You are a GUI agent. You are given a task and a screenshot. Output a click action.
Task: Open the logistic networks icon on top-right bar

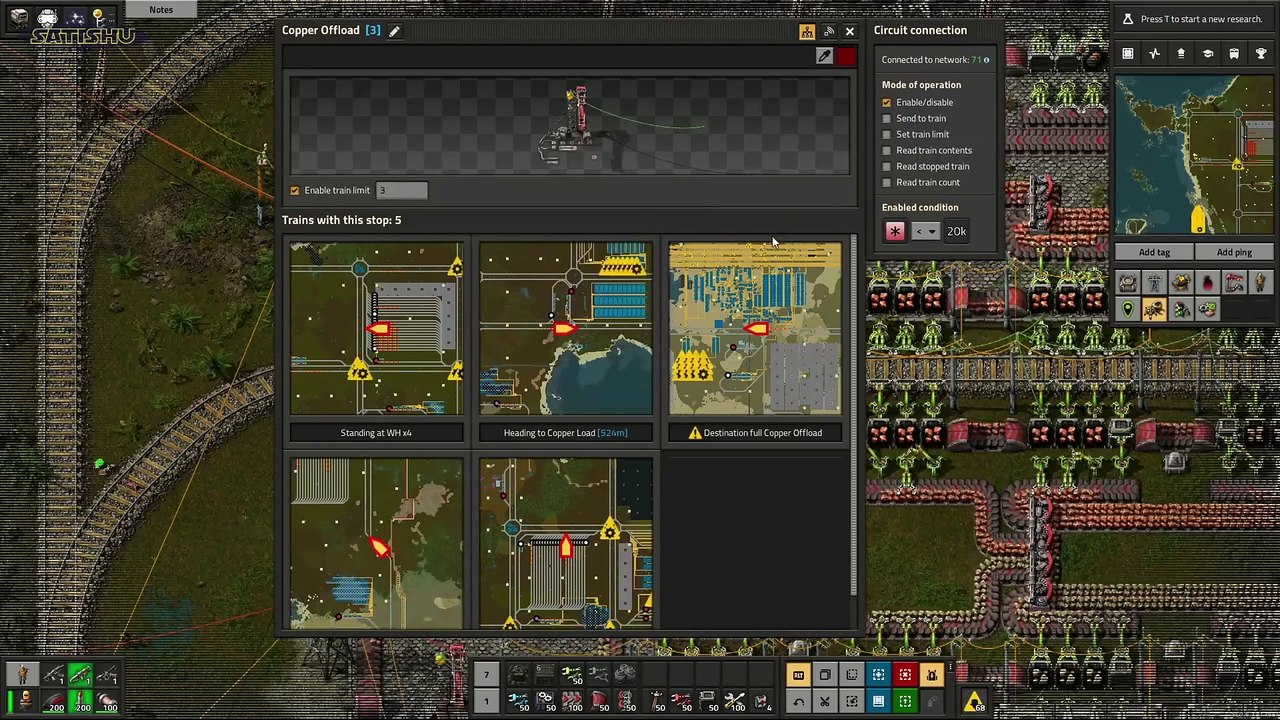point(1181,54)
